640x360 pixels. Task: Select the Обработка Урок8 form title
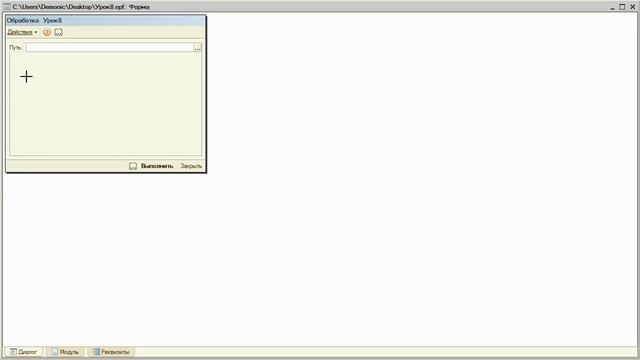34,20
